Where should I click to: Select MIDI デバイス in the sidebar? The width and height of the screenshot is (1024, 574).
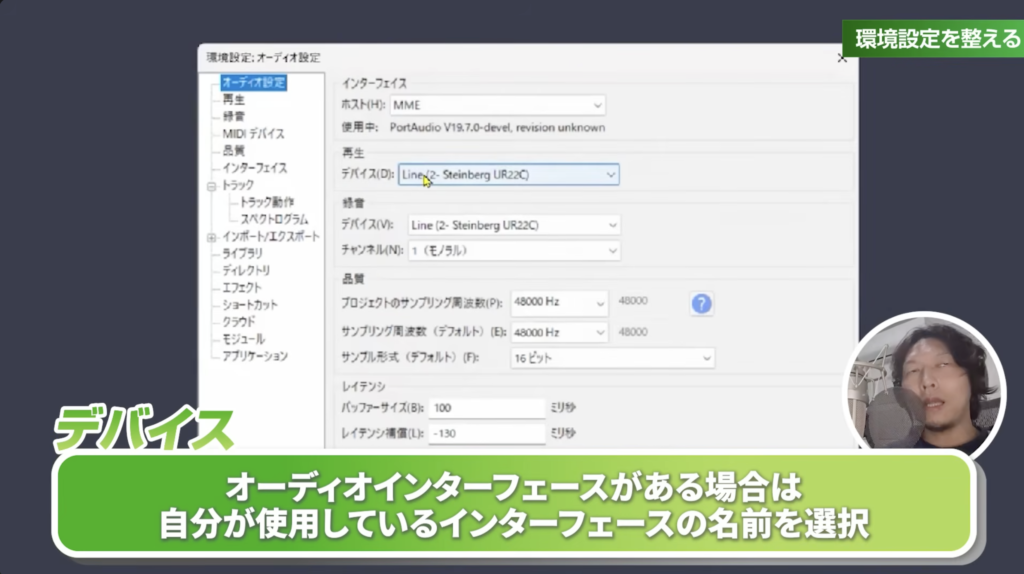(253, 134)
